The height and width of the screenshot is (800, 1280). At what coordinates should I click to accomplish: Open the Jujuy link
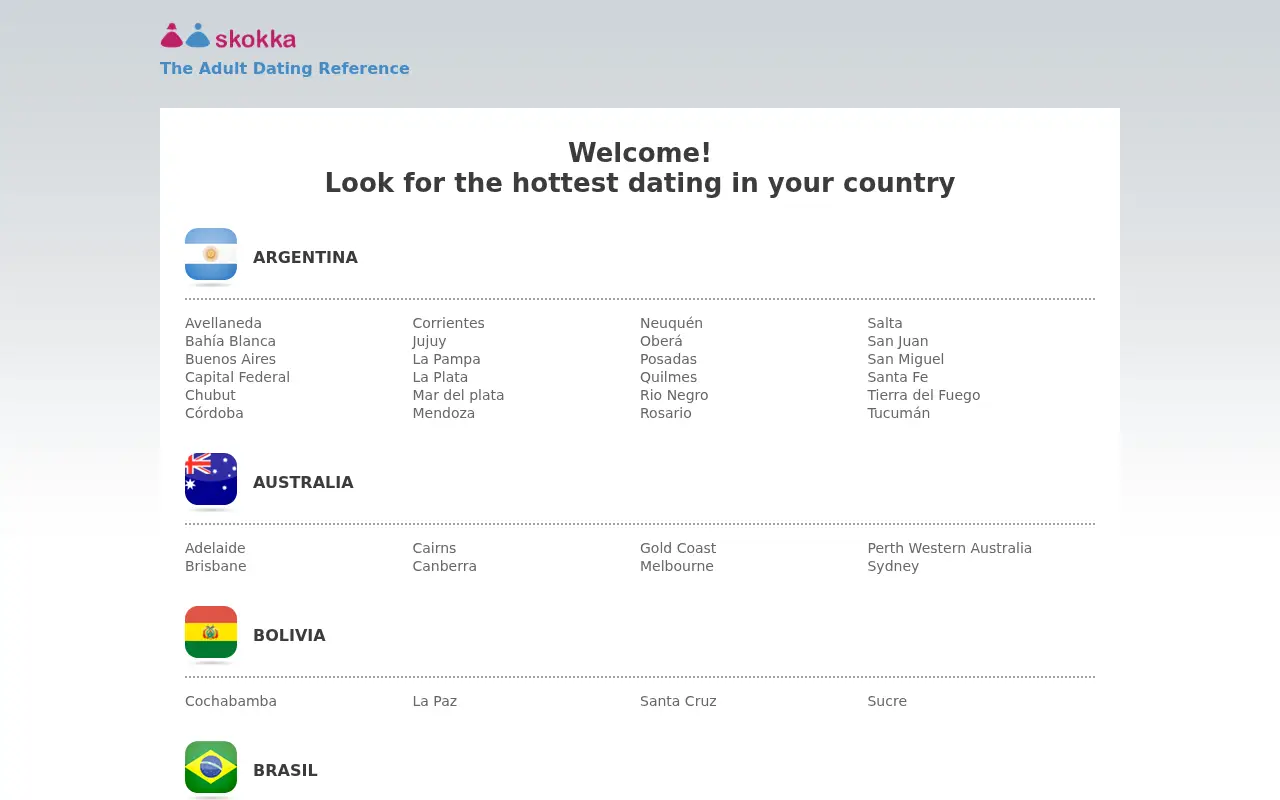[429, 341]
